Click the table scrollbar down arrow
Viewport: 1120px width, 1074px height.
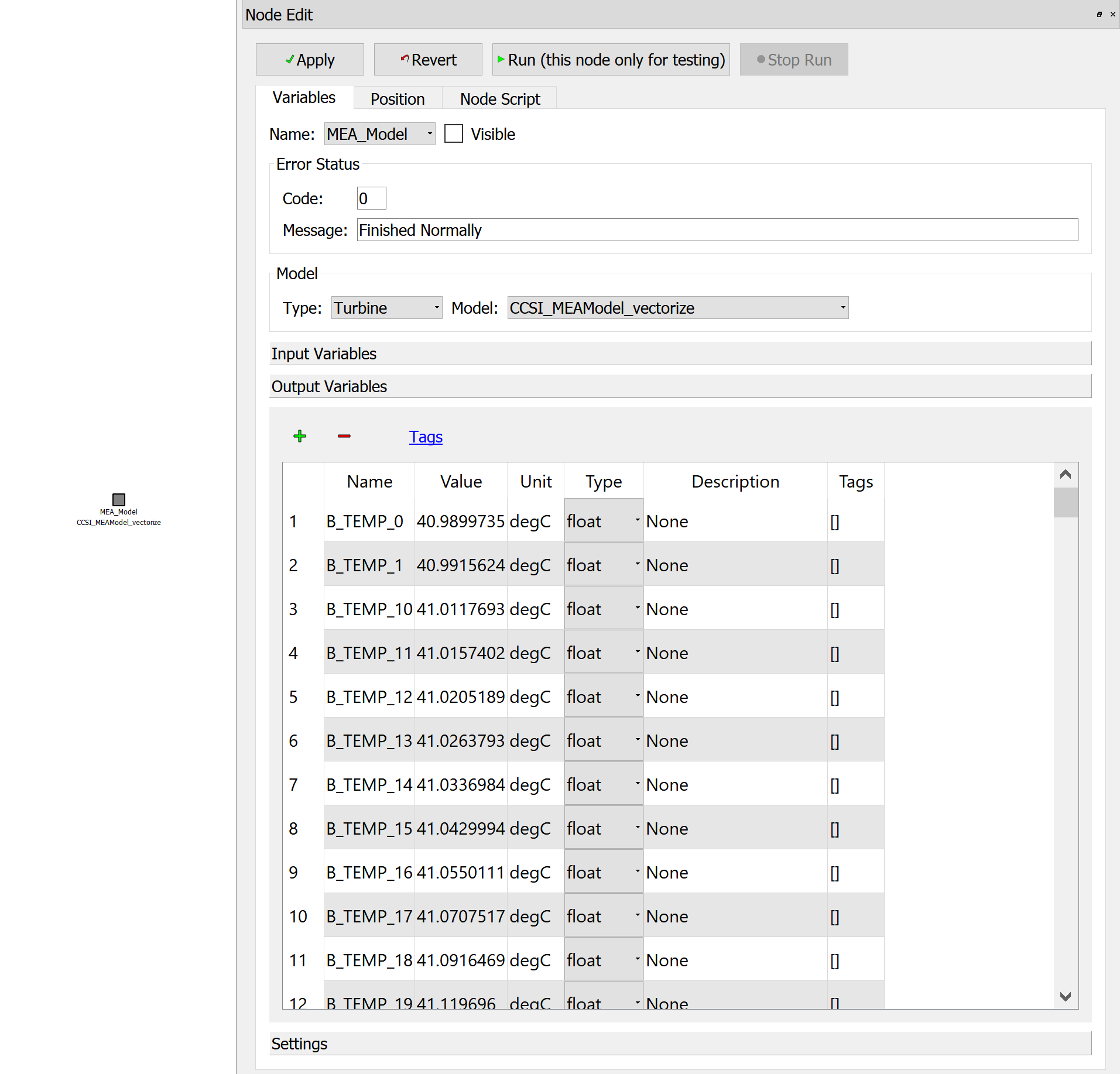1066,996
